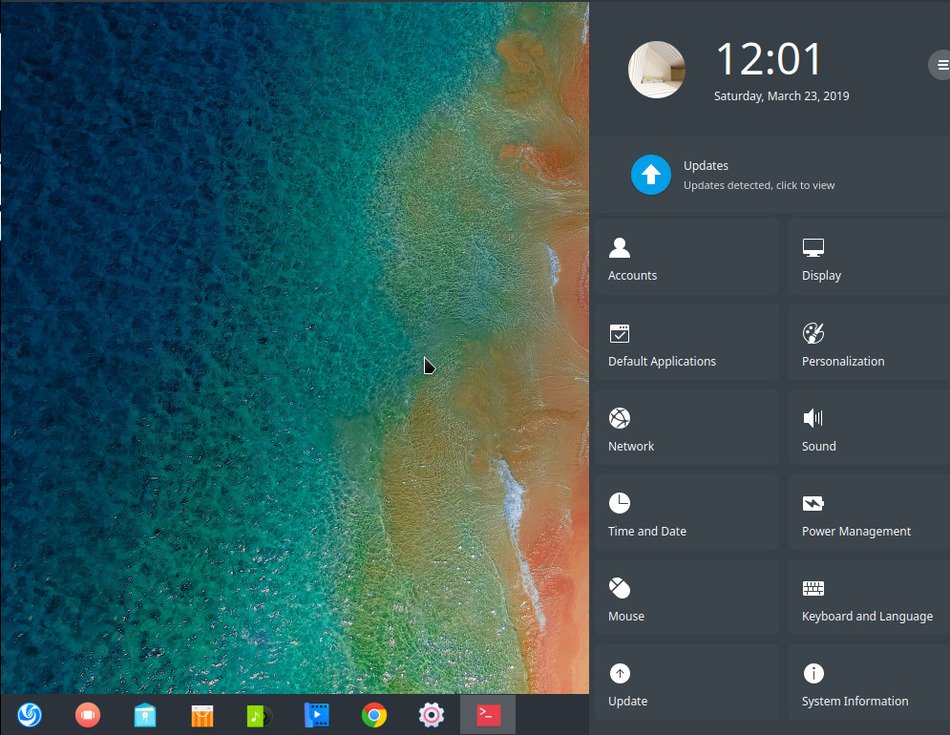This screenshot has height=735, width=950.
Task: Open the Display settings module
Action: click(860, 256)
